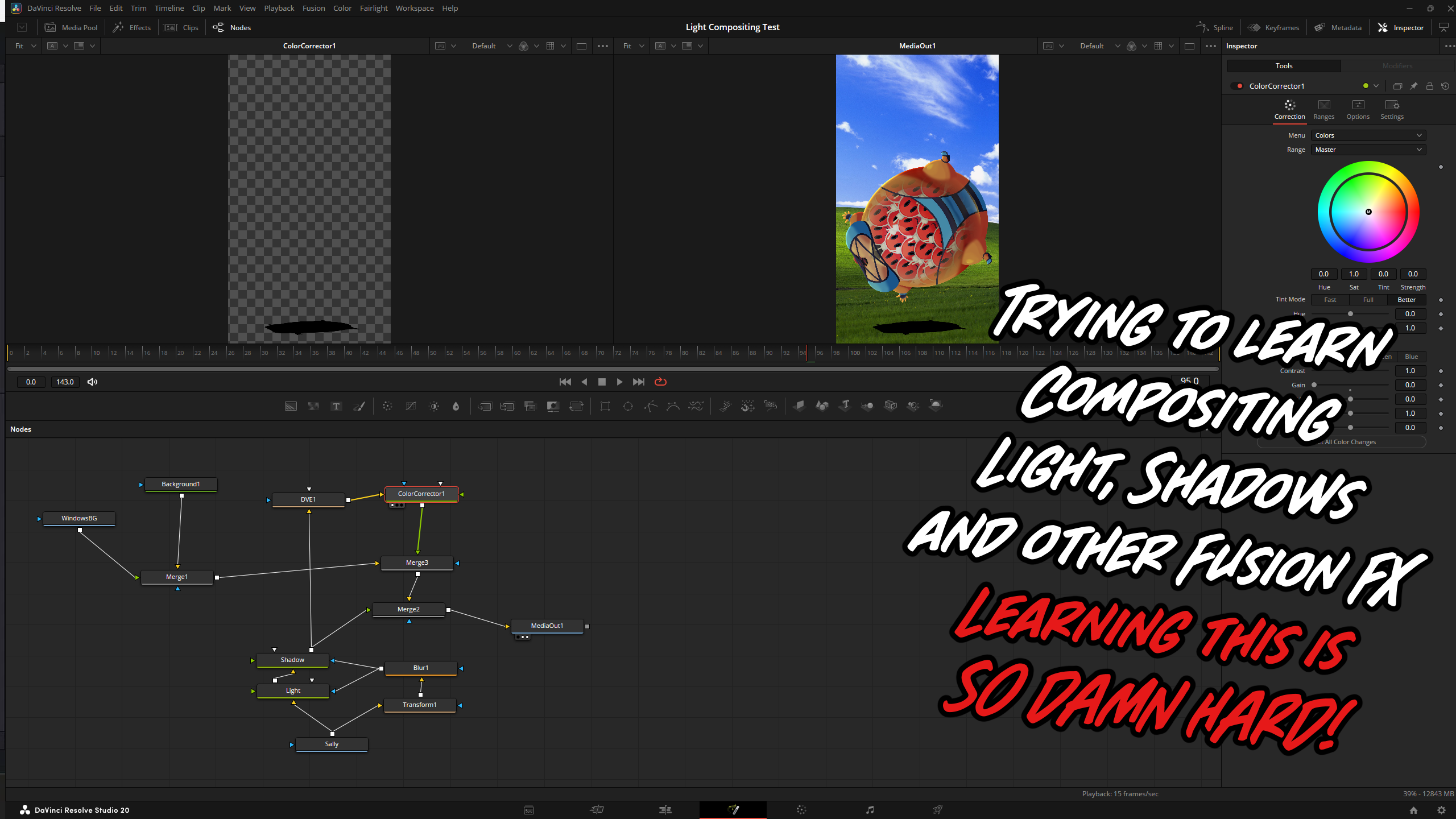This screenshot has width=1456, height=819.
Task: Add a Blur node using droplet icon
Action: (x=456, y=406)
